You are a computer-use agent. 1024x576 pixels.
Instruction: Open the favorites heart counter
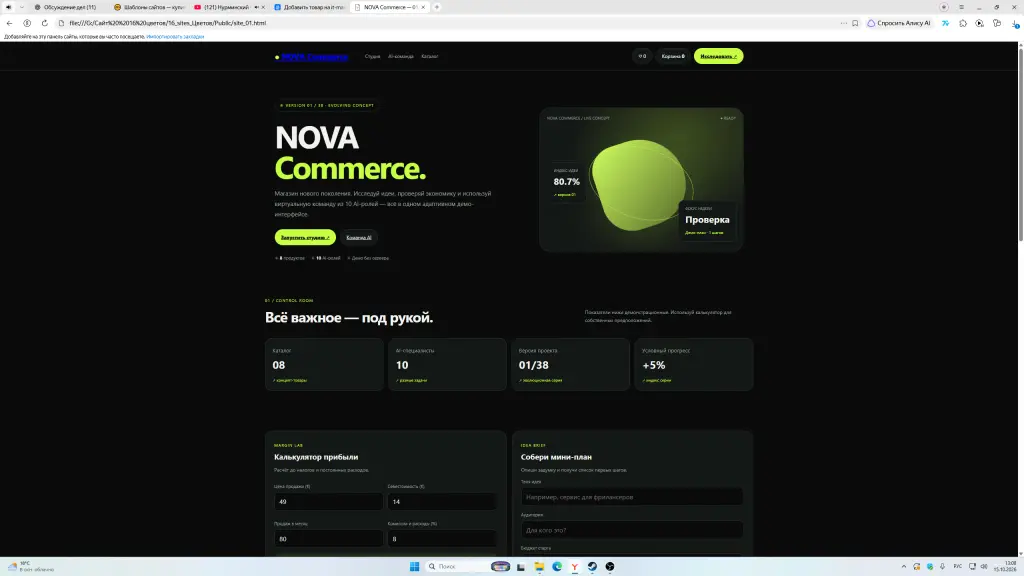point(642,56)
